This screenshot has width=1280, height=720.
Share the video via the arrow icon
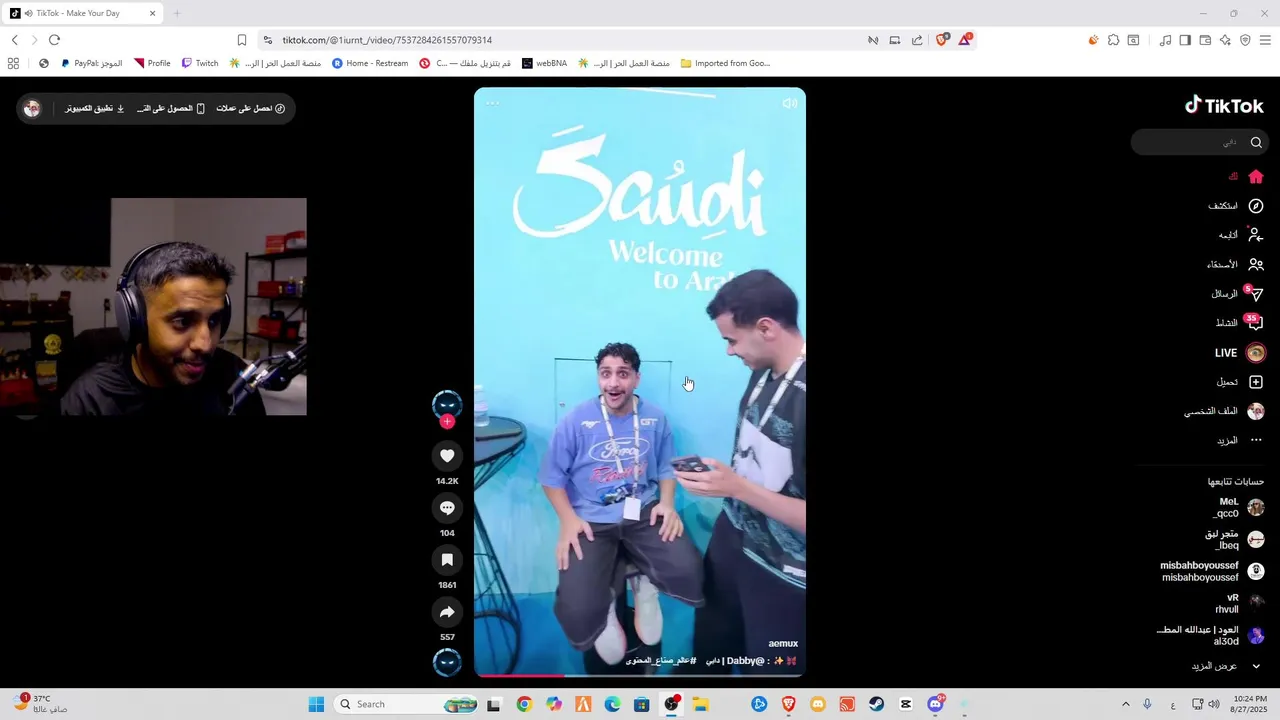click(447, 612)
